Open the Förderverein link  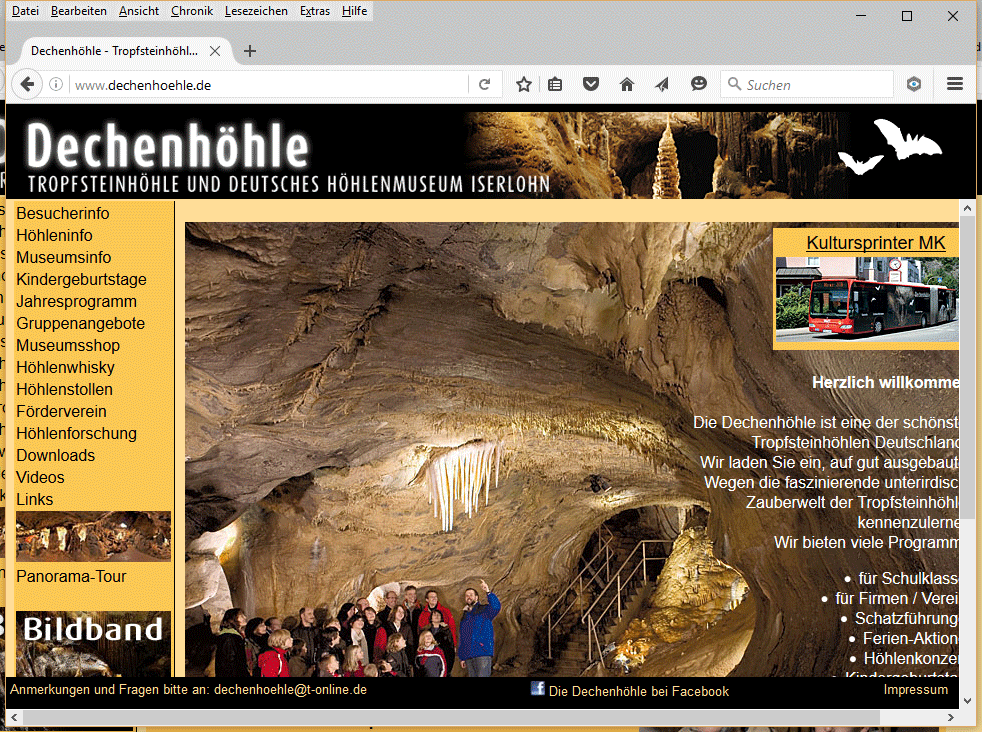(61, 411)
